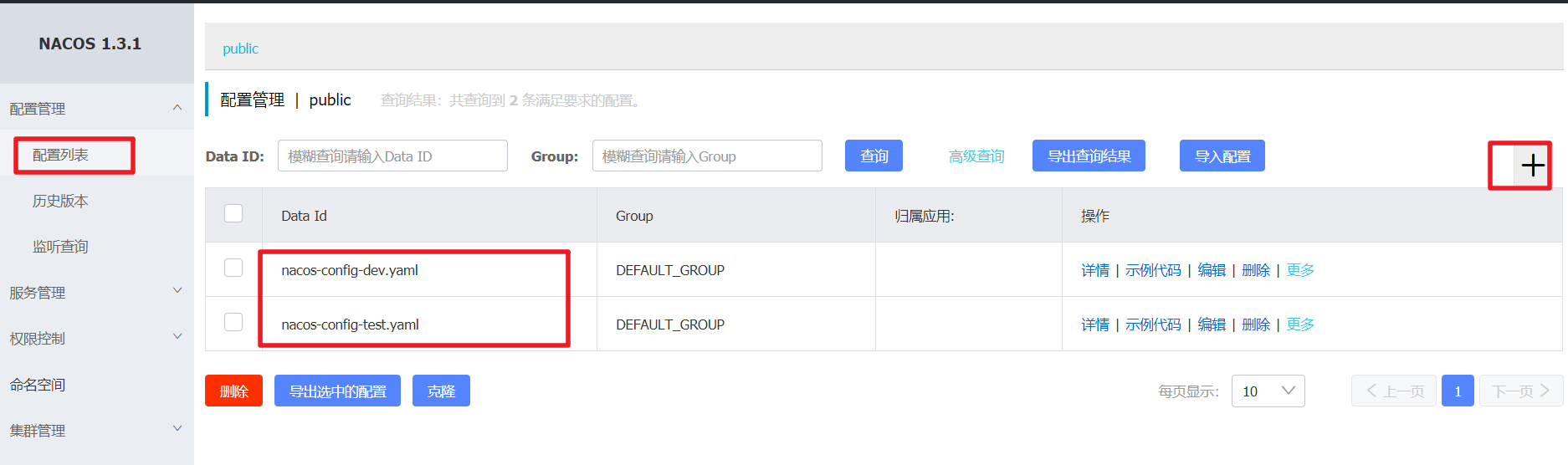Focus the Data ID search field
The height and width of the screenshot is (465, 1568).
(x=392, y=156)
